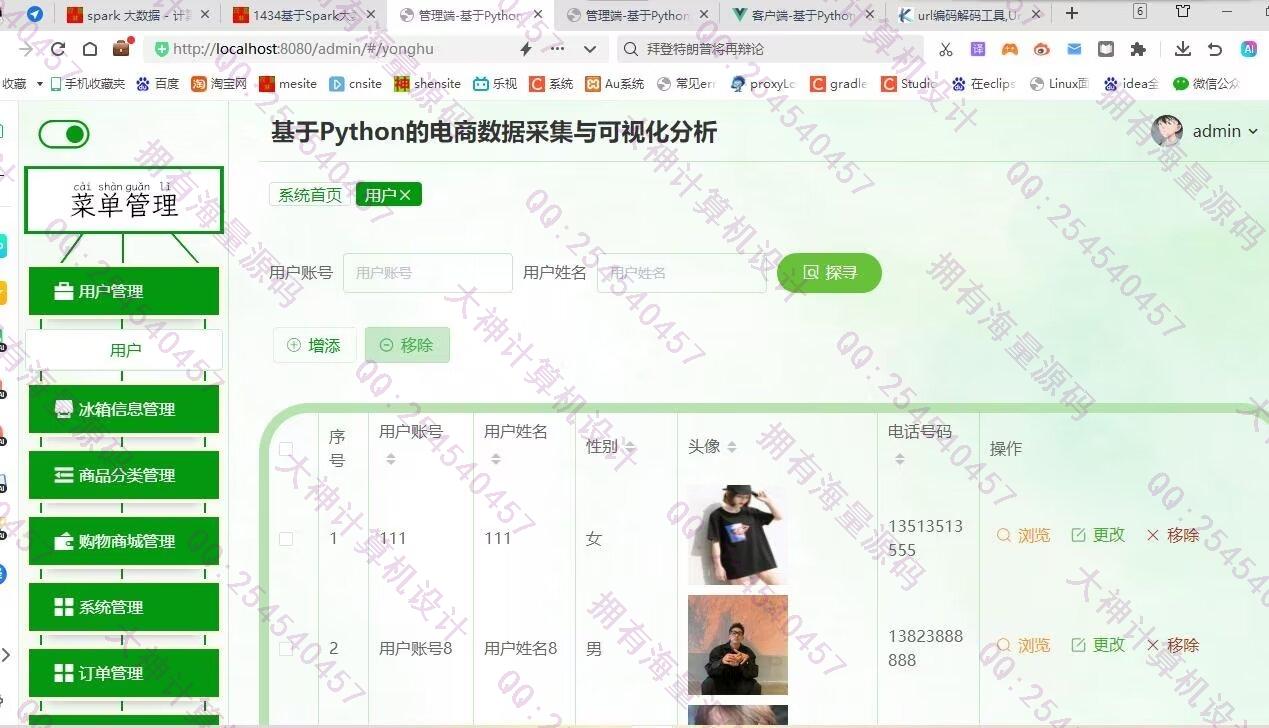Check the select-all table header checkbox

286,449
